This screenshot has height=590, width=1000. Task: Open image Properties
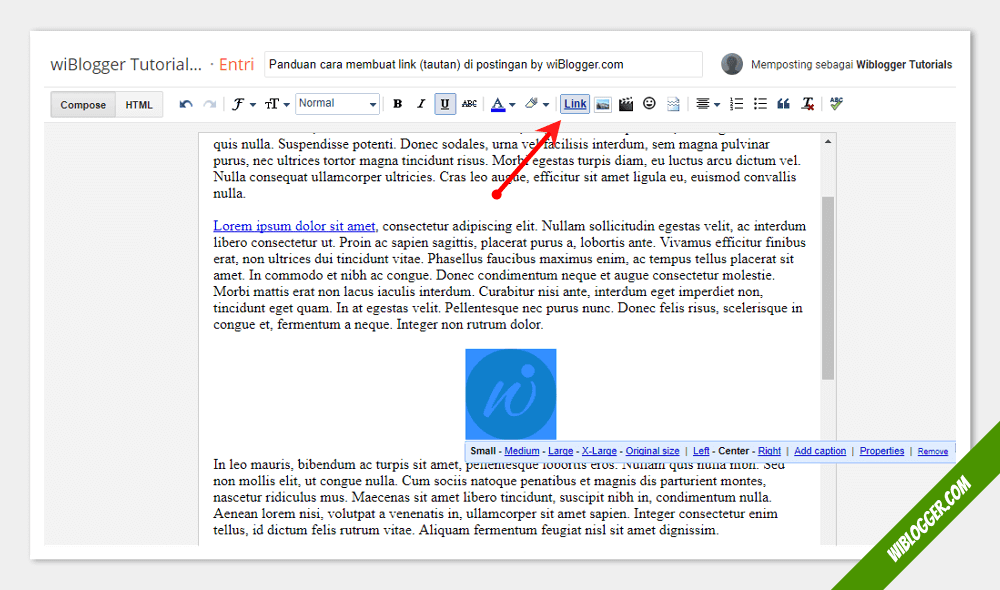882,451
